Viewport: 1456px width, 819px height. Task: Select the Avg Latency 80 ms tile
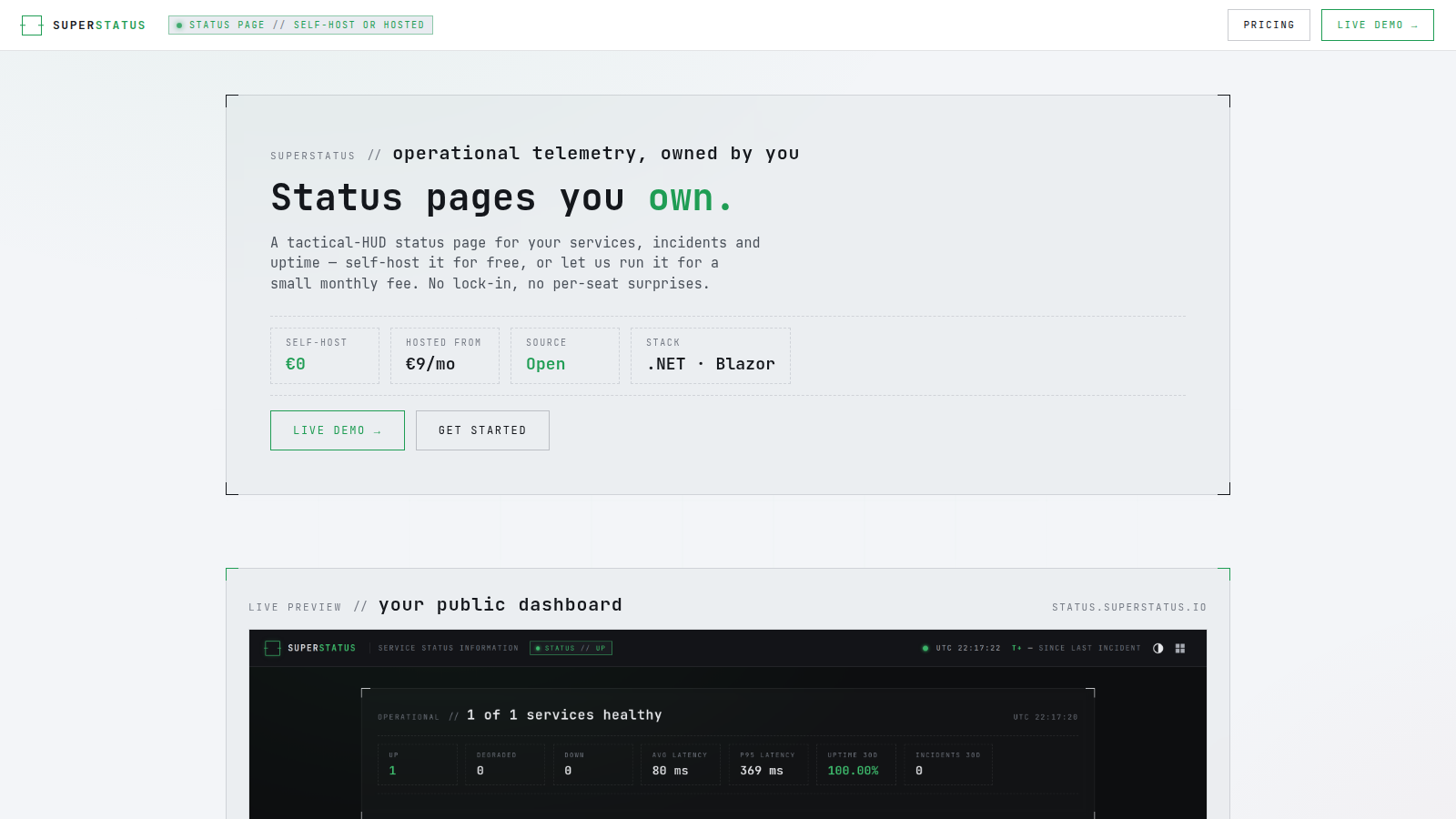tap(681, 764)
